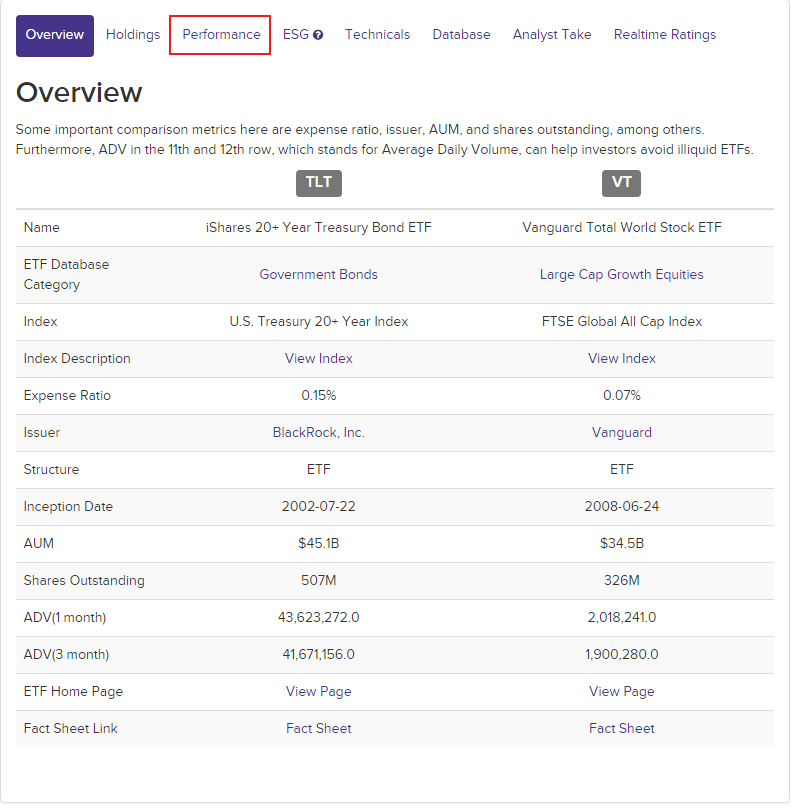
Task: Click the $34.5B AUM value
Action: 622,544
